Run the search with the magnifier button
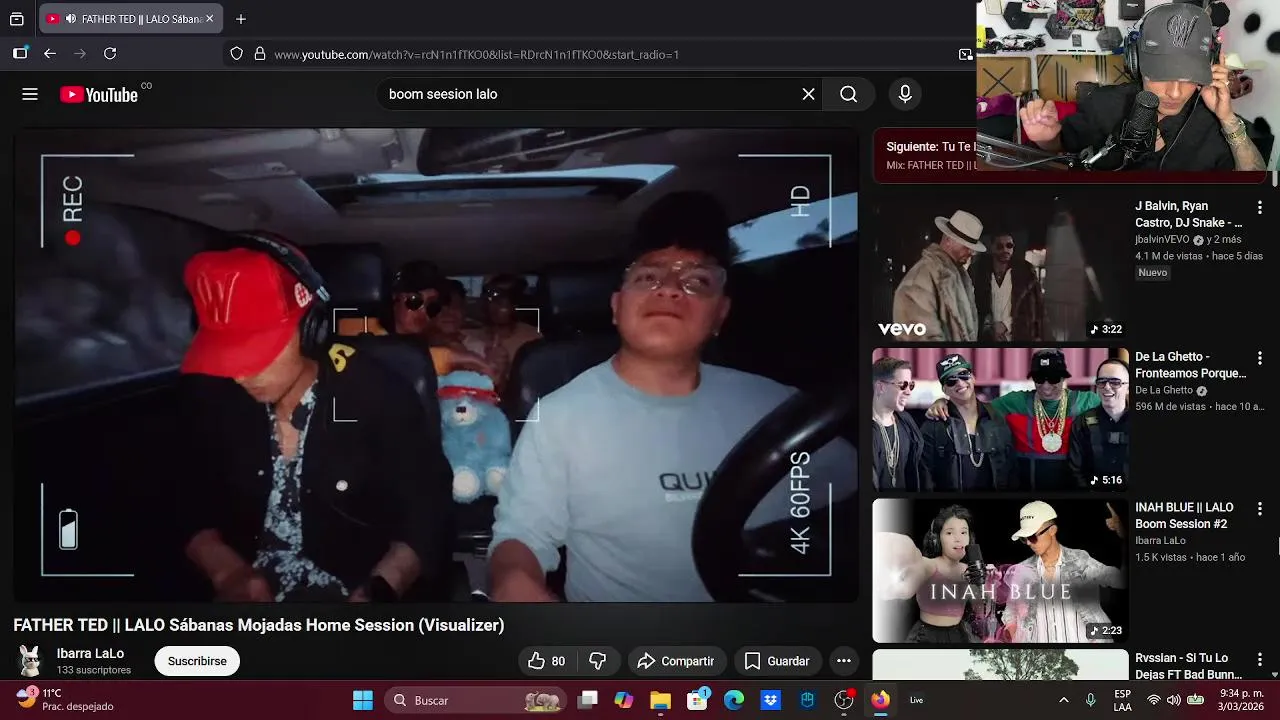This screenshot has width=1280, height=720. point(848,94)
